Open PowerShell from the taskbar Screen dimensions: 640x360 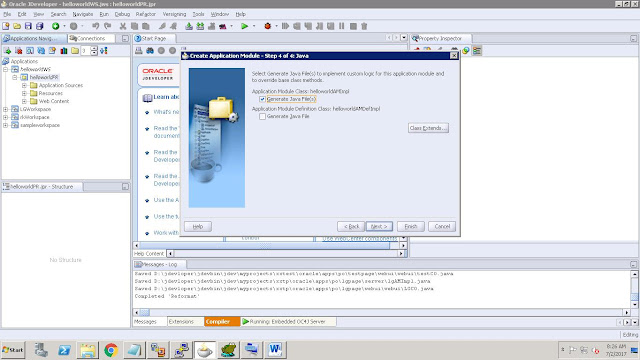pos(64,350)
